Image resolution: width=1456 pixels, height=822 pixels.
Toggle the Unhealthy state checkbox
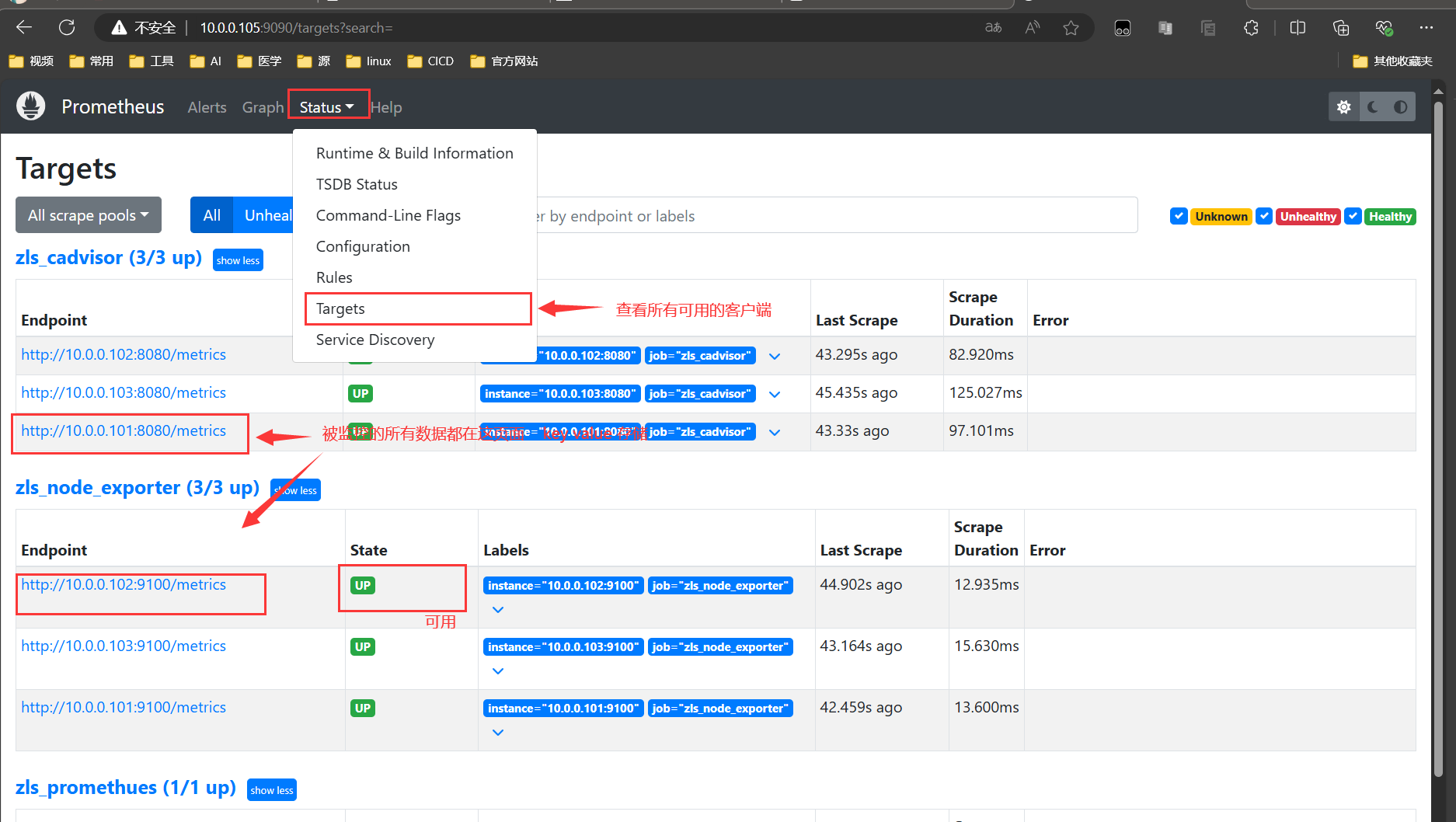1264,216
